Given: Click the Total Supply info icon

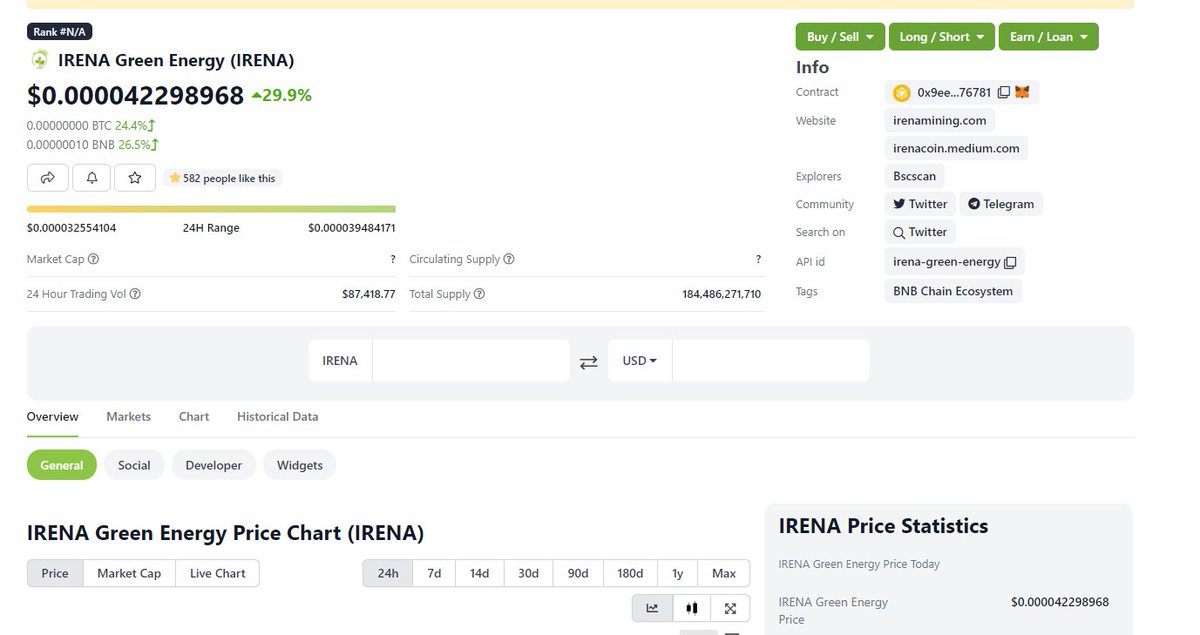Looking at the screenshot, I should (479, 295).
